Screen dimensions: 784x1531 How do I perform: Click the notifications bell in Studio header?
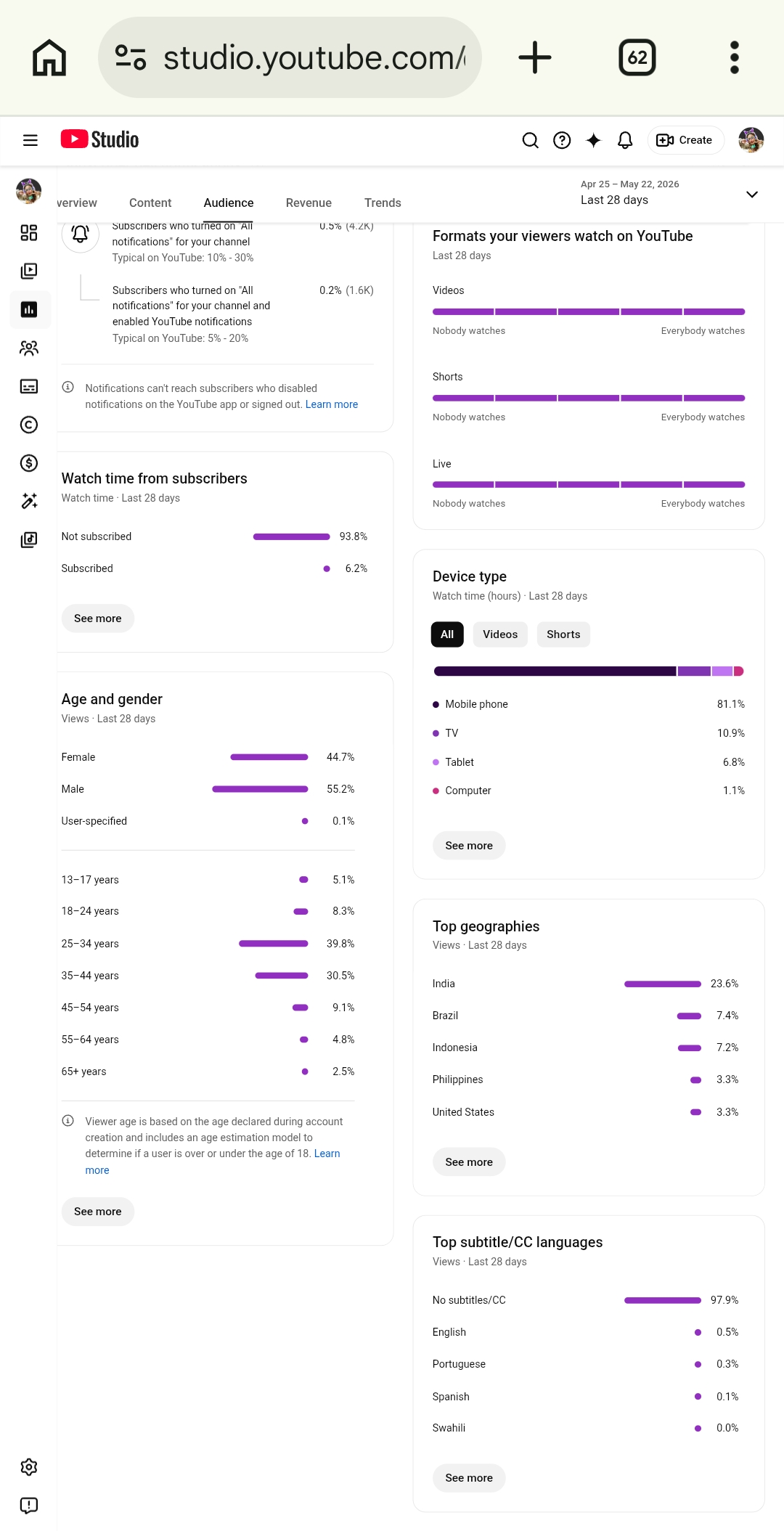(625, 140)
